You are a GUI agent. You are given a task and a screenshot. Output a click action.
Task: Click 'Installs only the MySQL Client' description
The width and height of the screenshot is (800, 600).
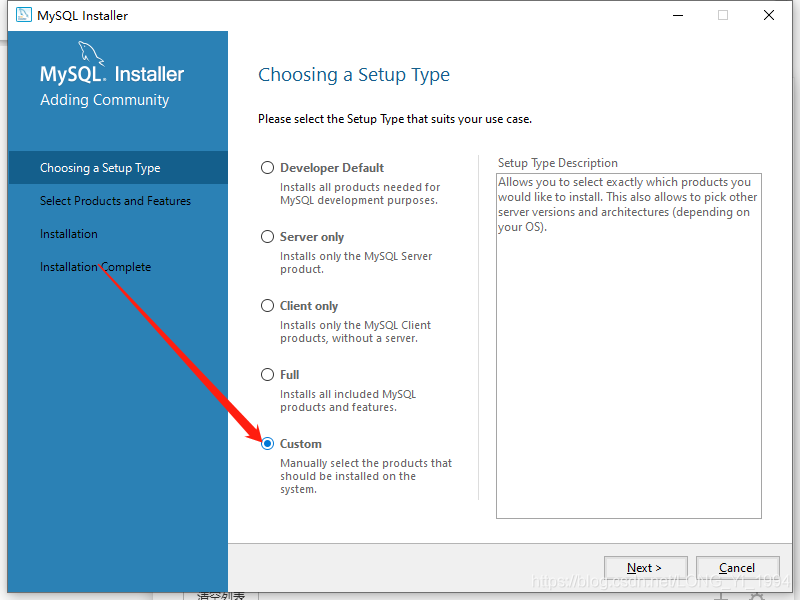click(x=355, y=332)
